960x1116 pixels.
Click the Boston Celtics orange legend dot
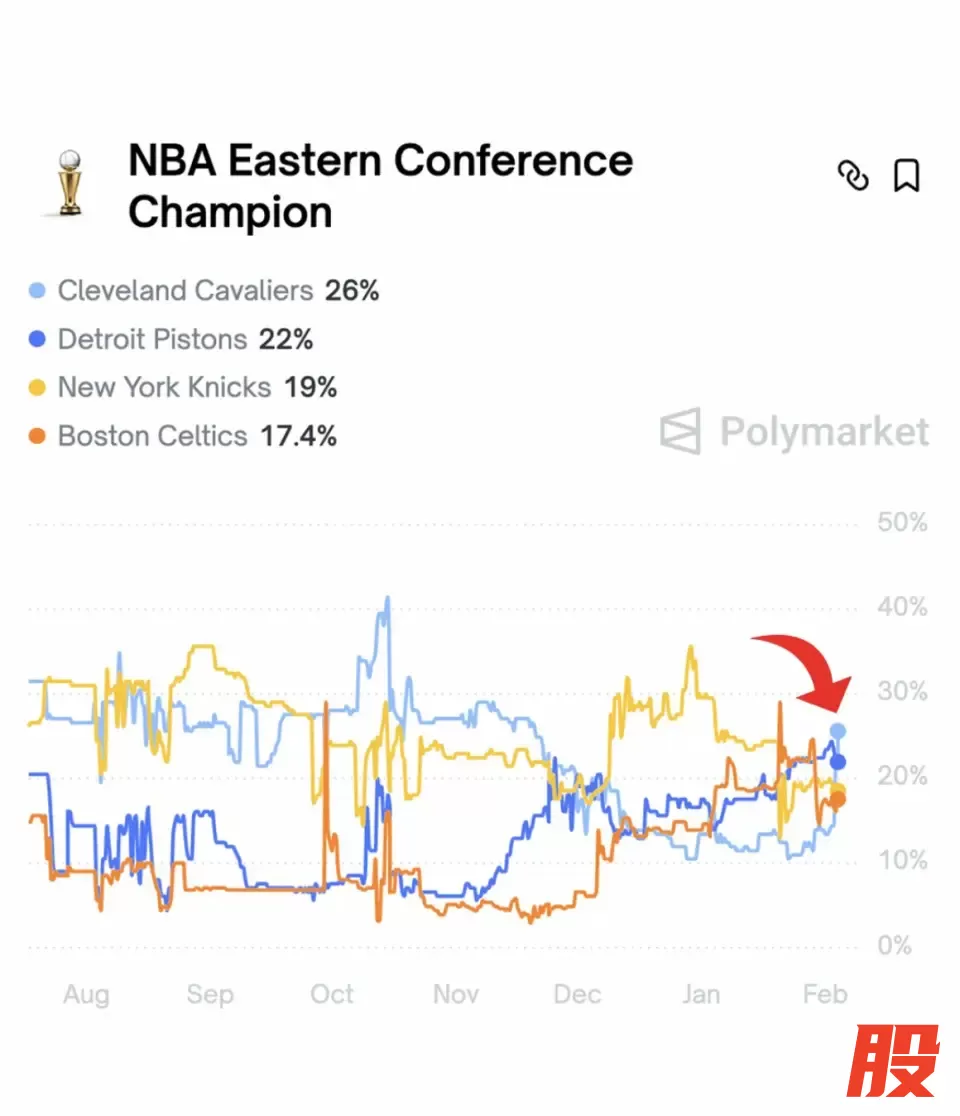point(38,436)
